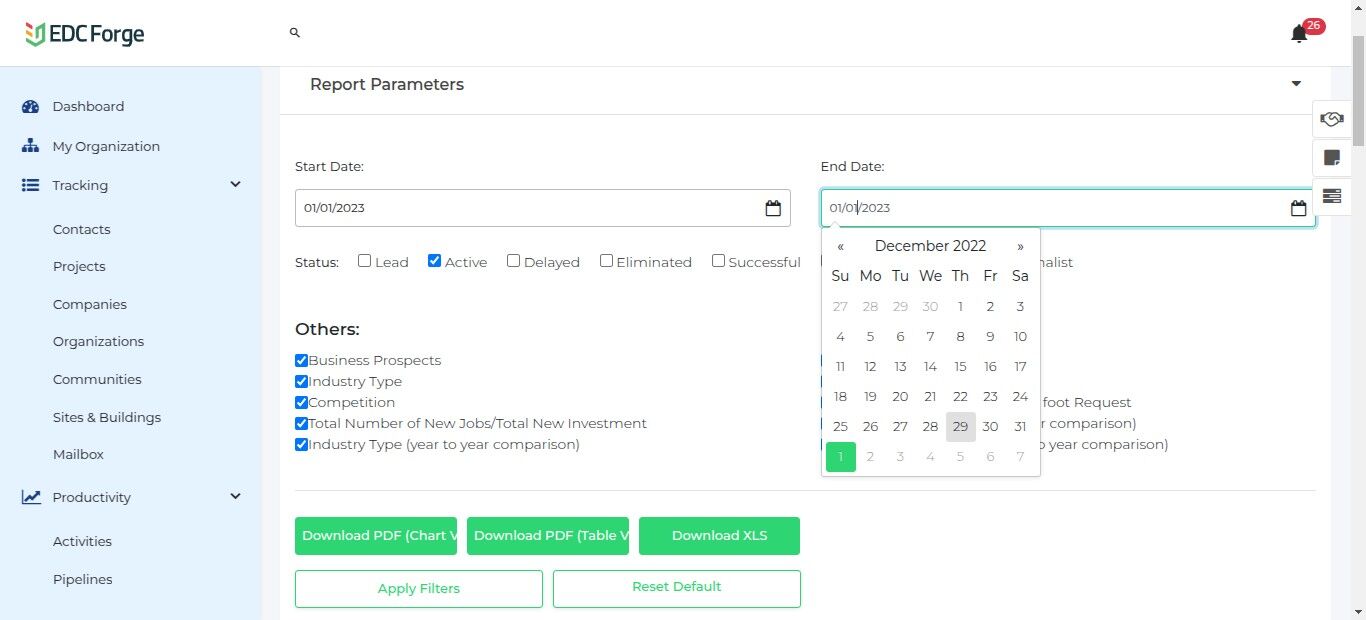Collapse the Tracking sidebar section

235,185
